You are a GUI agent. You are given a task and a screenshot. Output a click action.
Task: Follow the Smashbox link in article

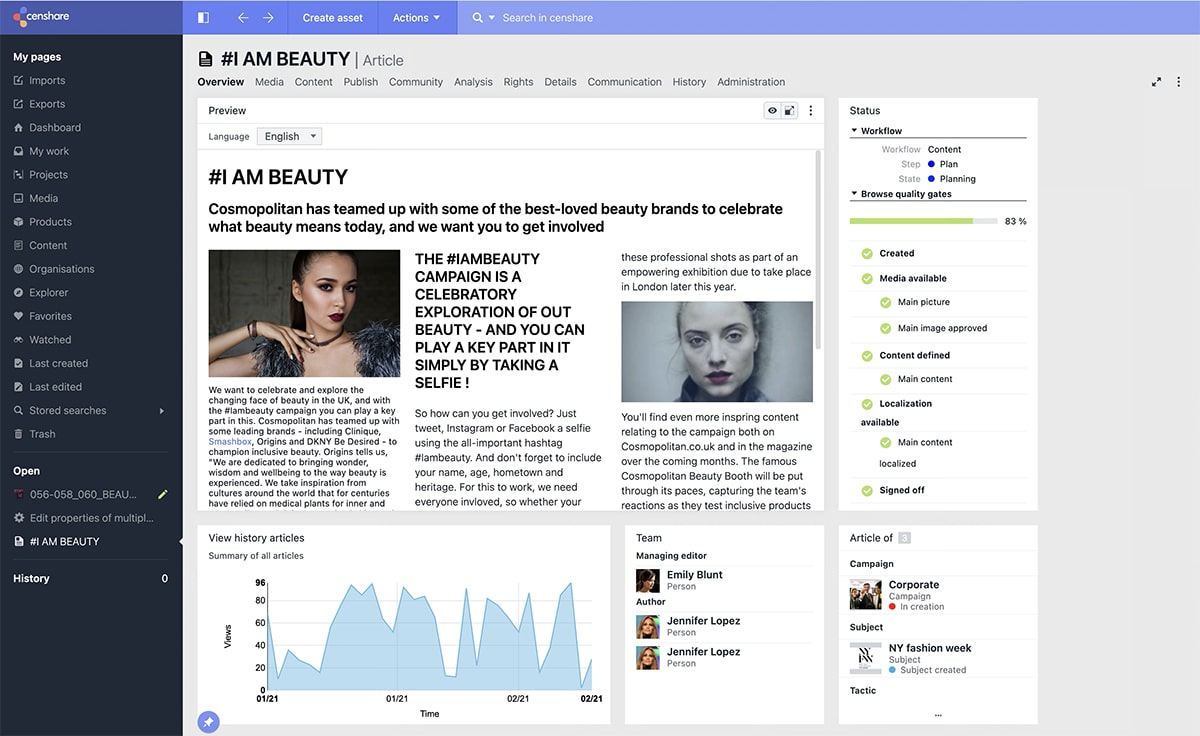(x=231, y=441)
